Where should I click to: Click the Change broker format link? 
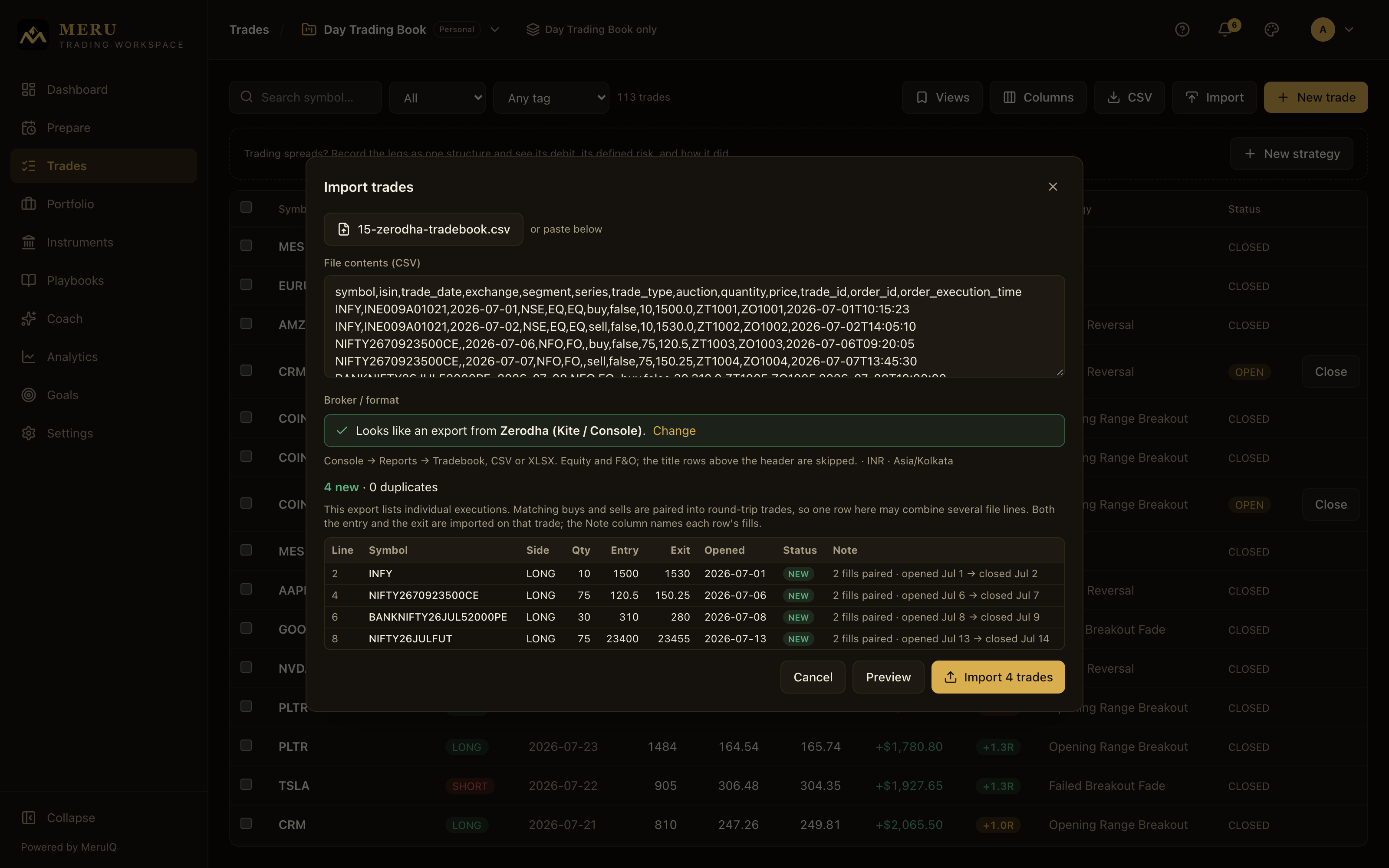674,431
